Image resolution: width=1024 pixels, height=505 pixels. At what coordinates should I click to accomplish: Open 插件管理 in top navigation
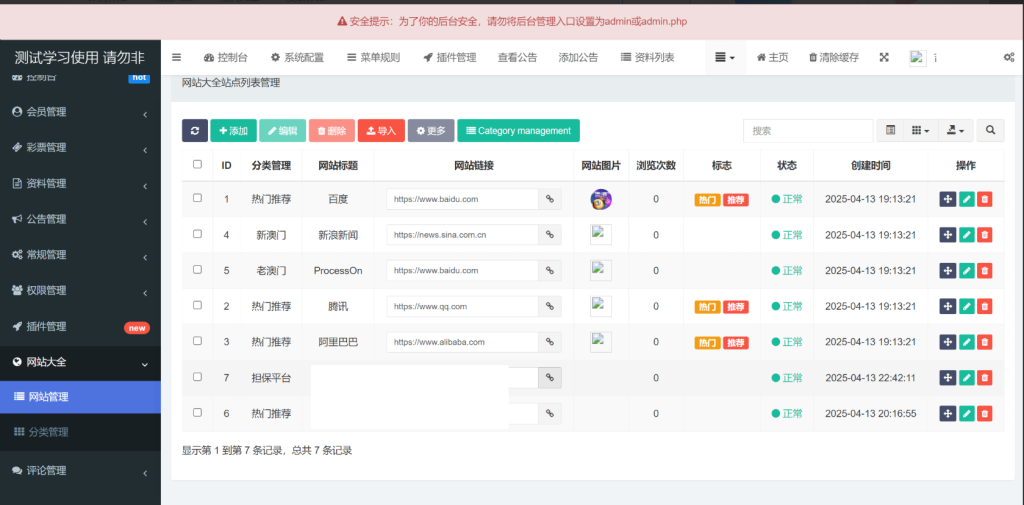449,57
